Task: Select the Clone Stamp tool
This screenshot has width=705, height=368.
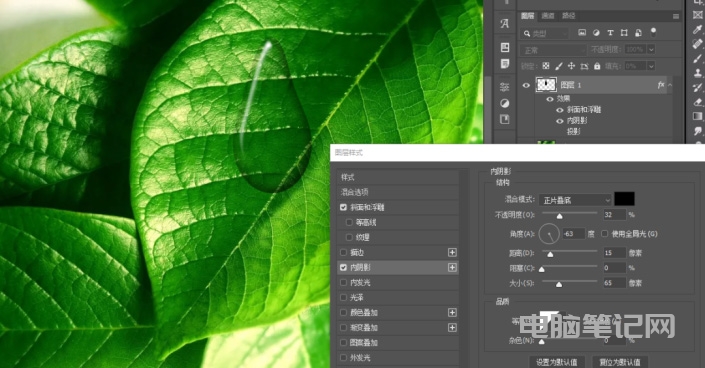Action: tap(698, 73)
